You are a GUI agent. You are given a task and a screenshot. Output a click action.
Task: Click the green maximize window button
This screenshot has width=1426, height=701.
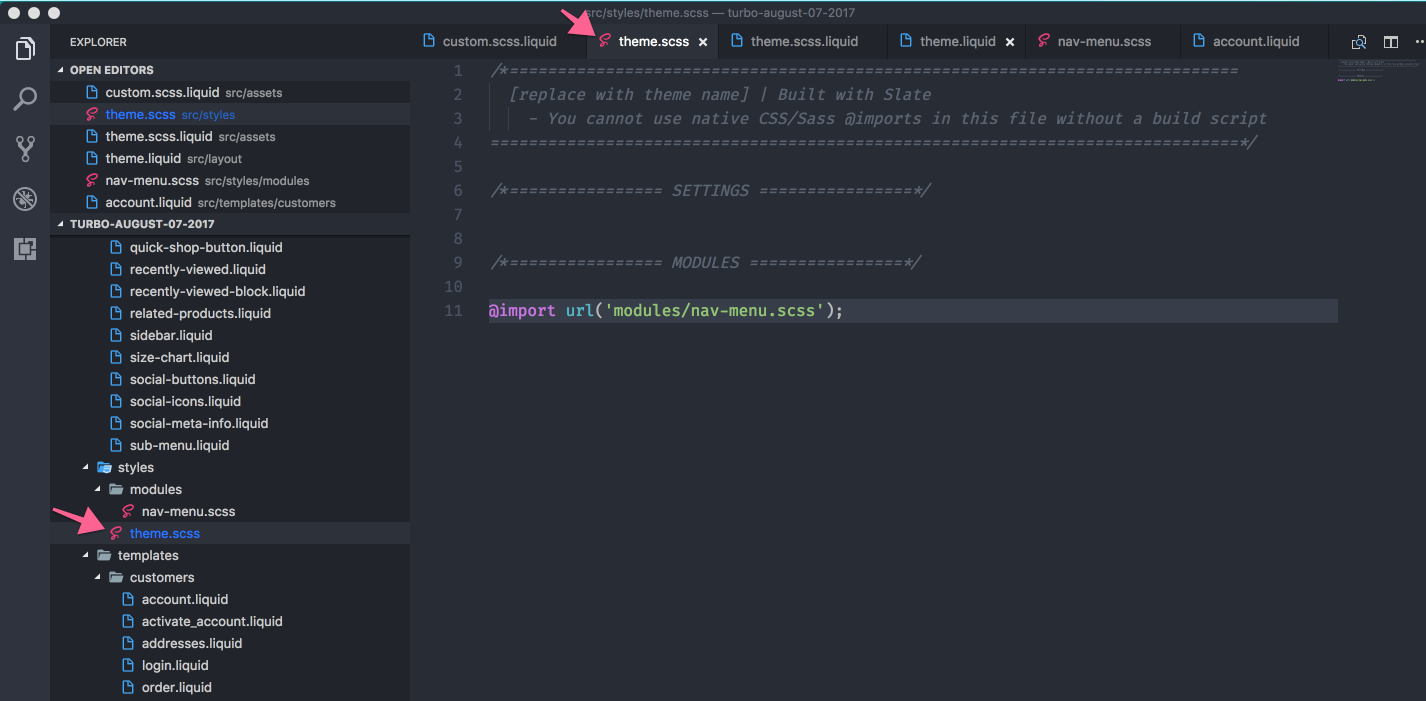point(54,13)
